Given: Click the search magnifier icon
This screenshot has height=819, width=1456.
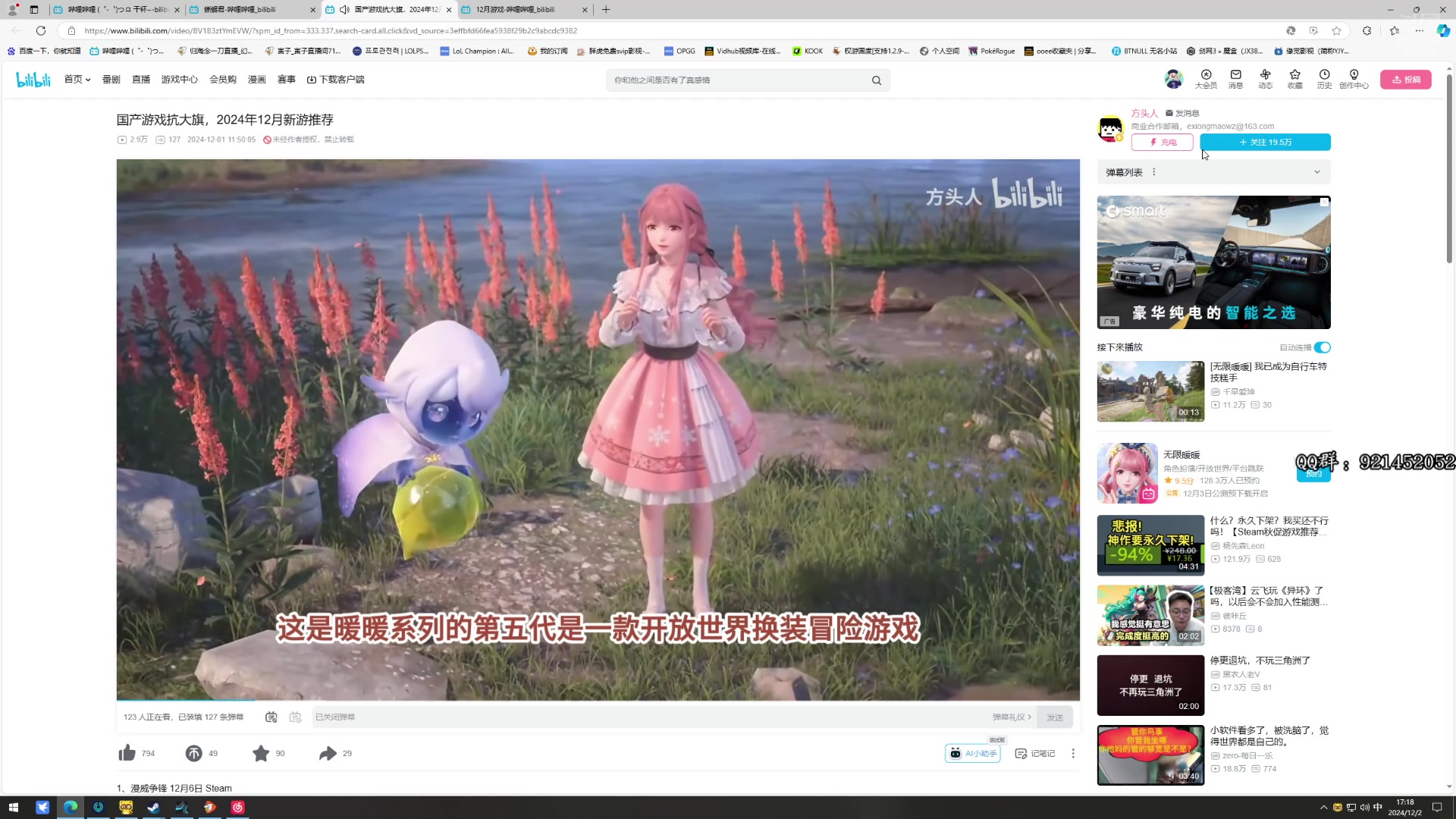Looking at the screenshot, I should coord(877,80).
